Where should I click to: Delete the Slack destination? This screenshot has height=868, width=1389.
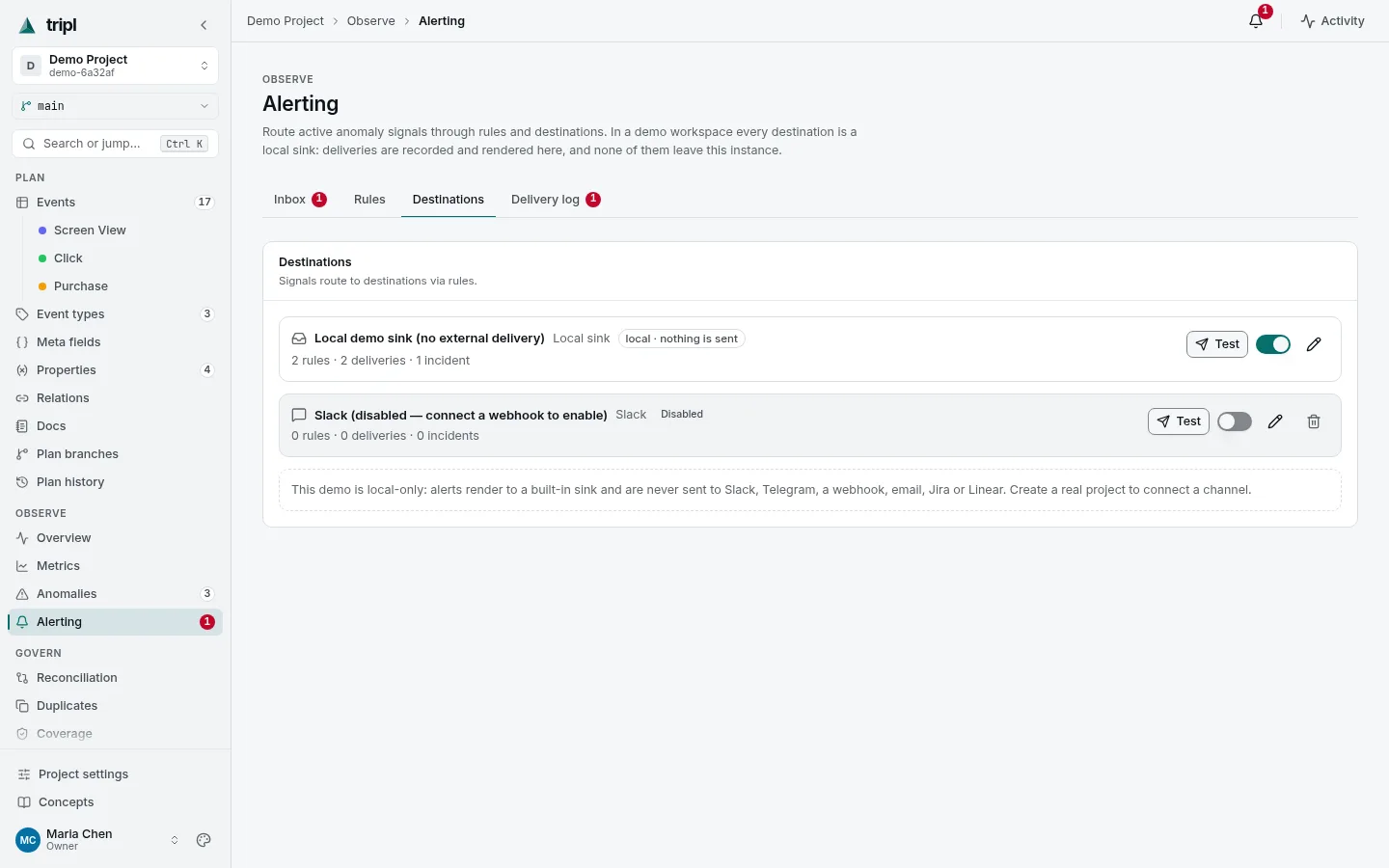tap(1314, 421)
